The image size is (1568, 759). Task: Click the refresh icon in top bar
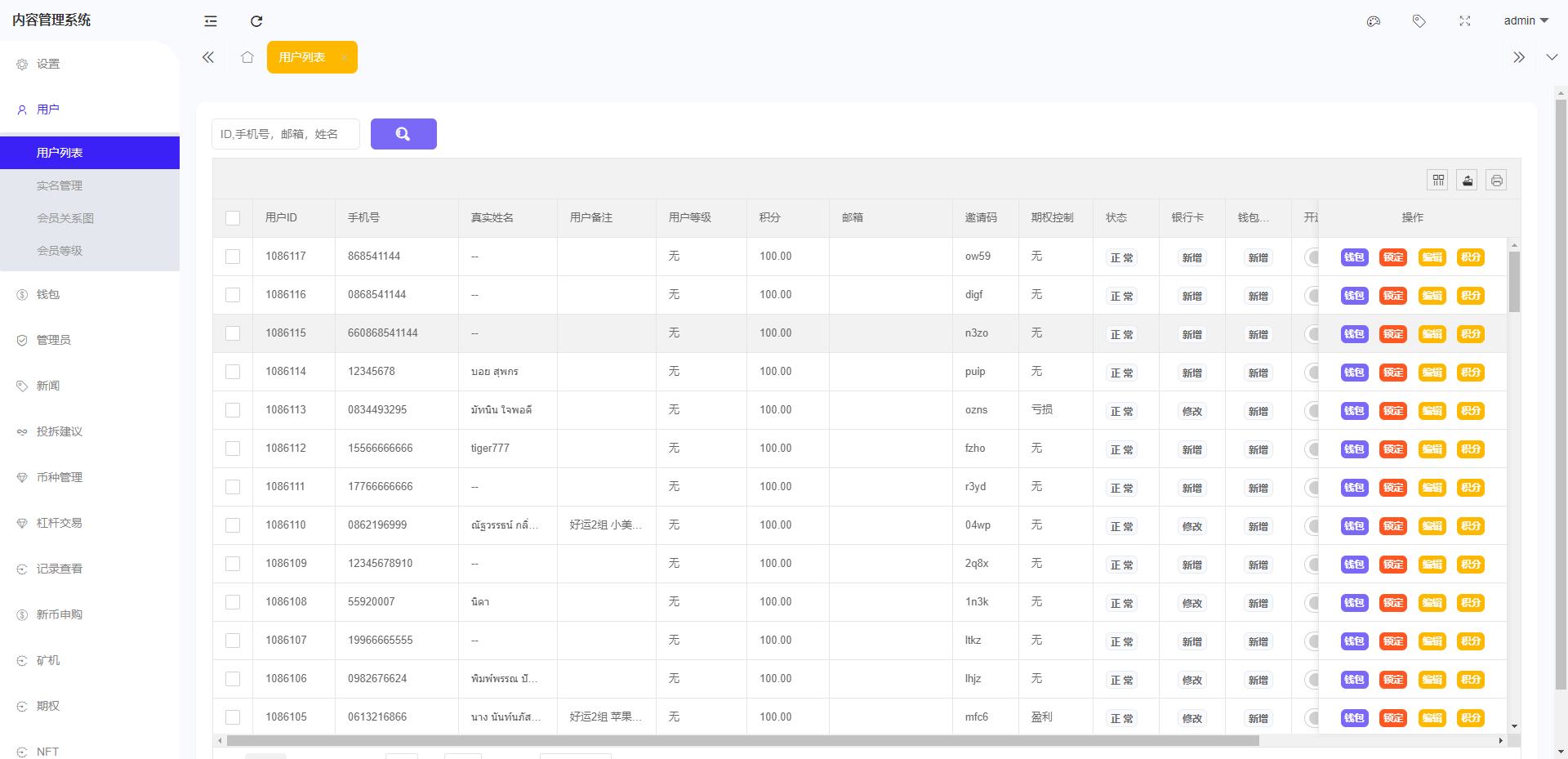click(256, 21)
